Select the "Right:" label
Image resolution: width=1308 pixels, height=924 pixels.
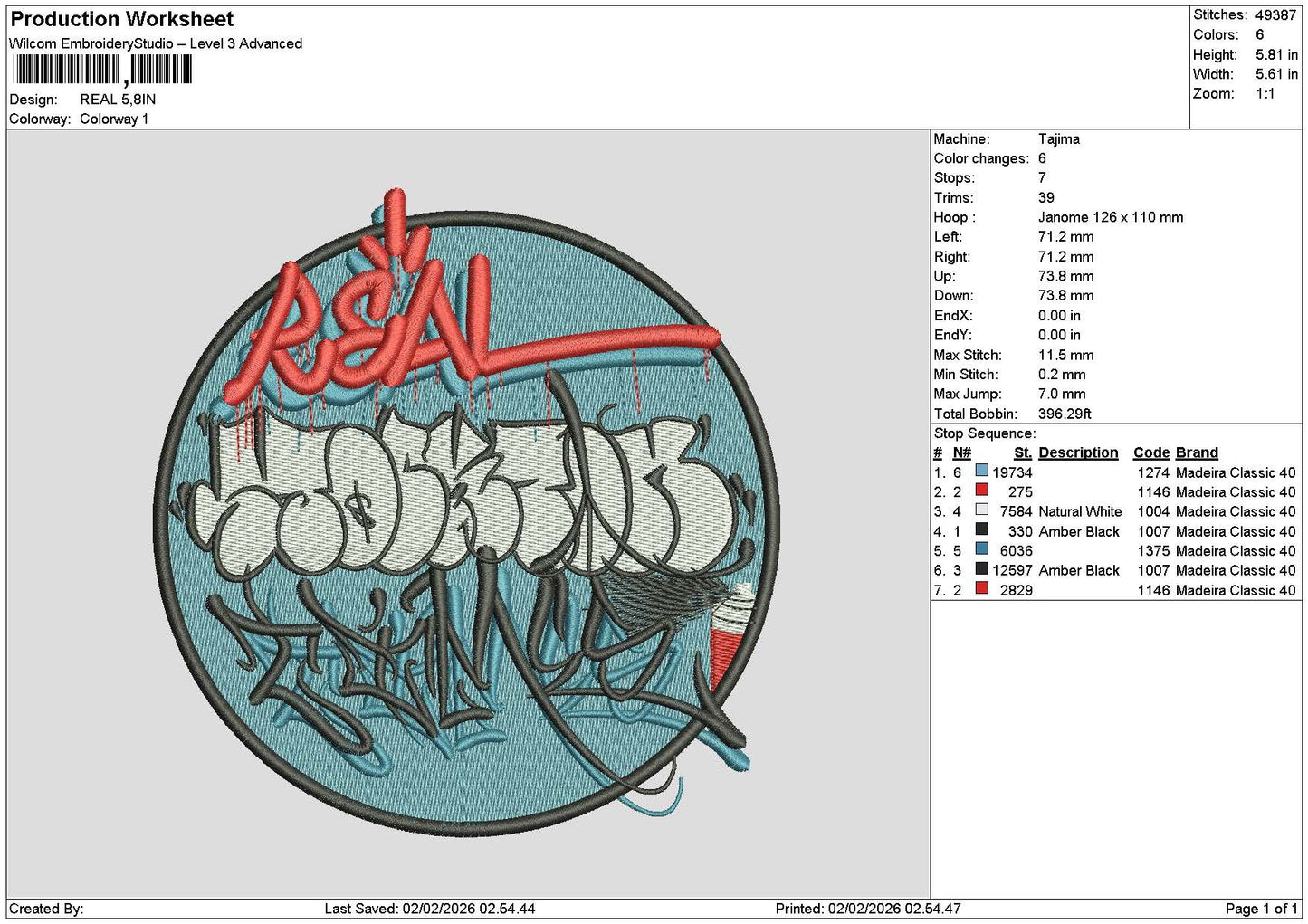[x=952, y=257]
